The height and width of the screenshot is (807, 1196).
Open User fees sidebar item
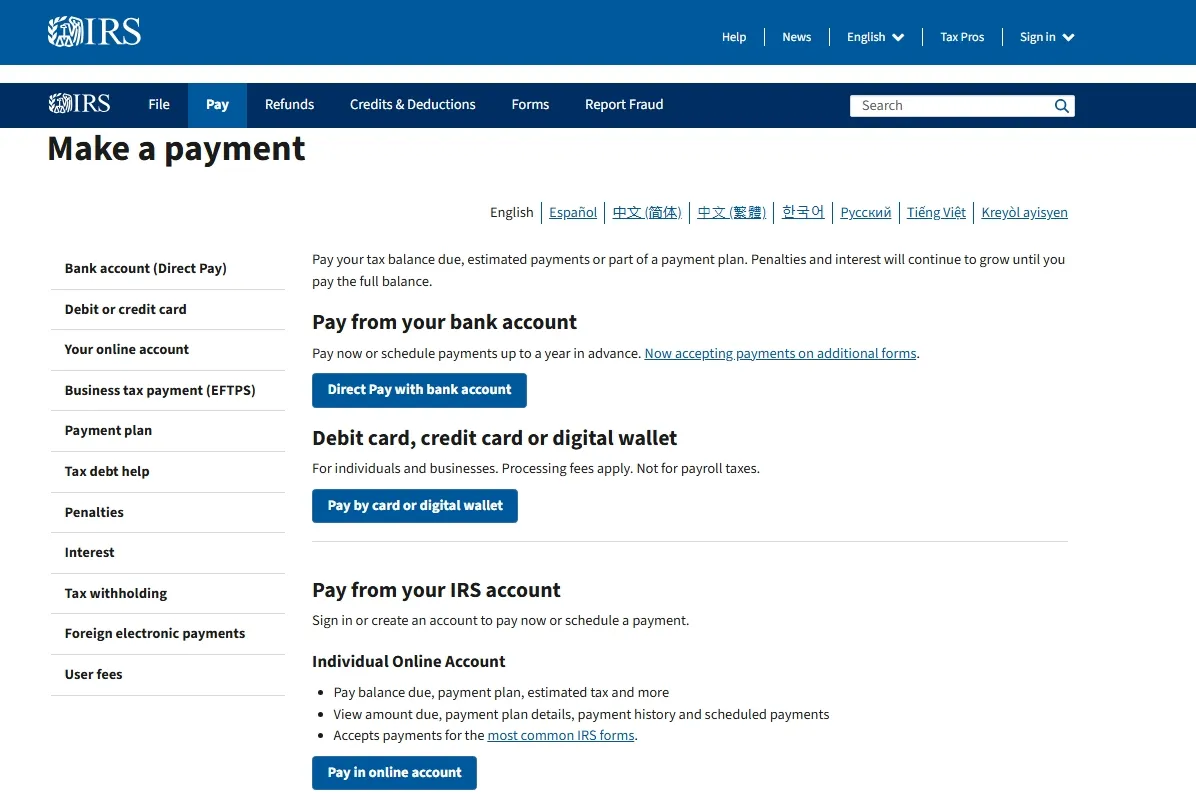(x=168, y=675)
